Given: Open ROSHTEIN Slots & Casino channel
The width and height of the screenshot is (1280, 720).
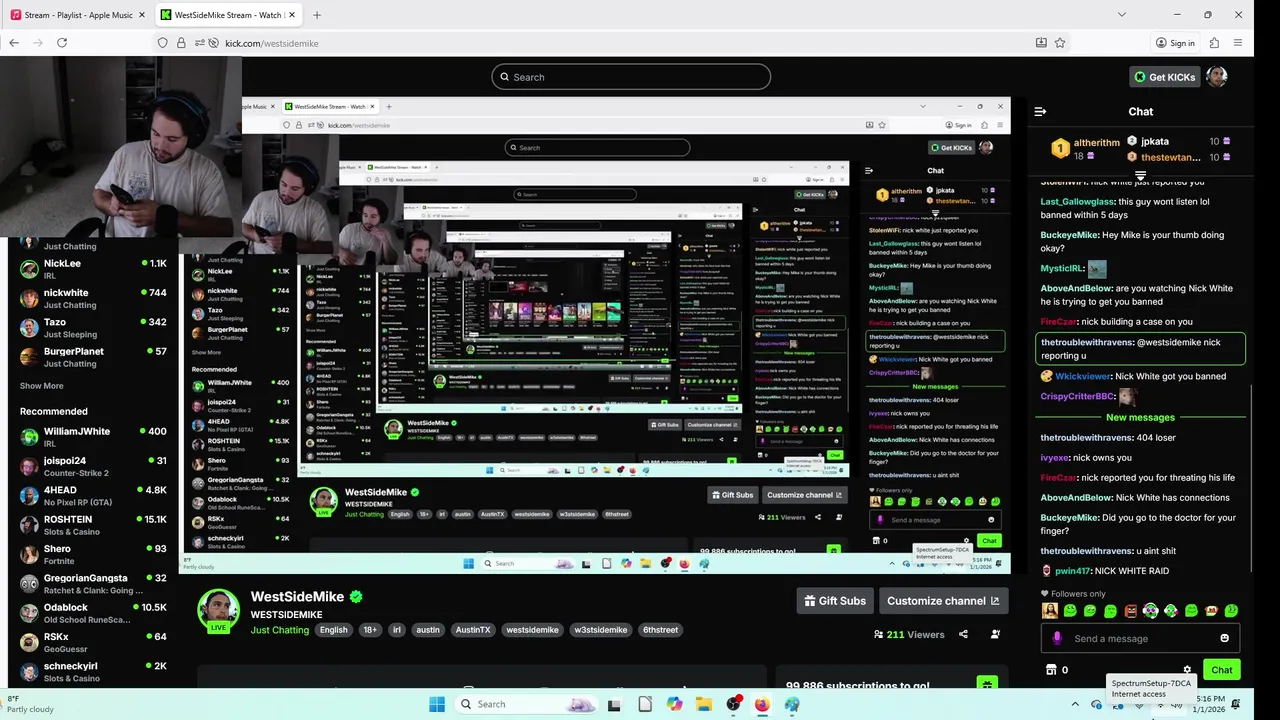Looking at the screenshot, I should [92, 525].
